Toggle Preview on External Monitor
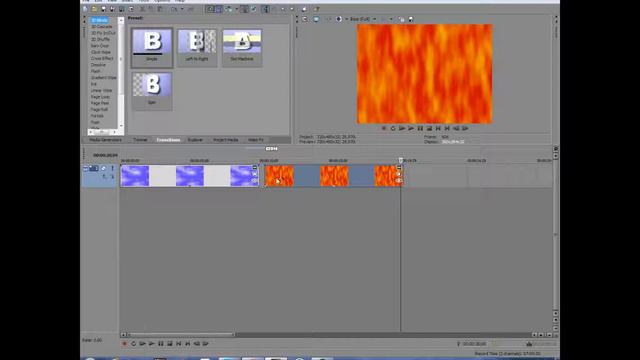Image resolution: width=640 pixels, height=360 pixels. (x=316, y=19)
